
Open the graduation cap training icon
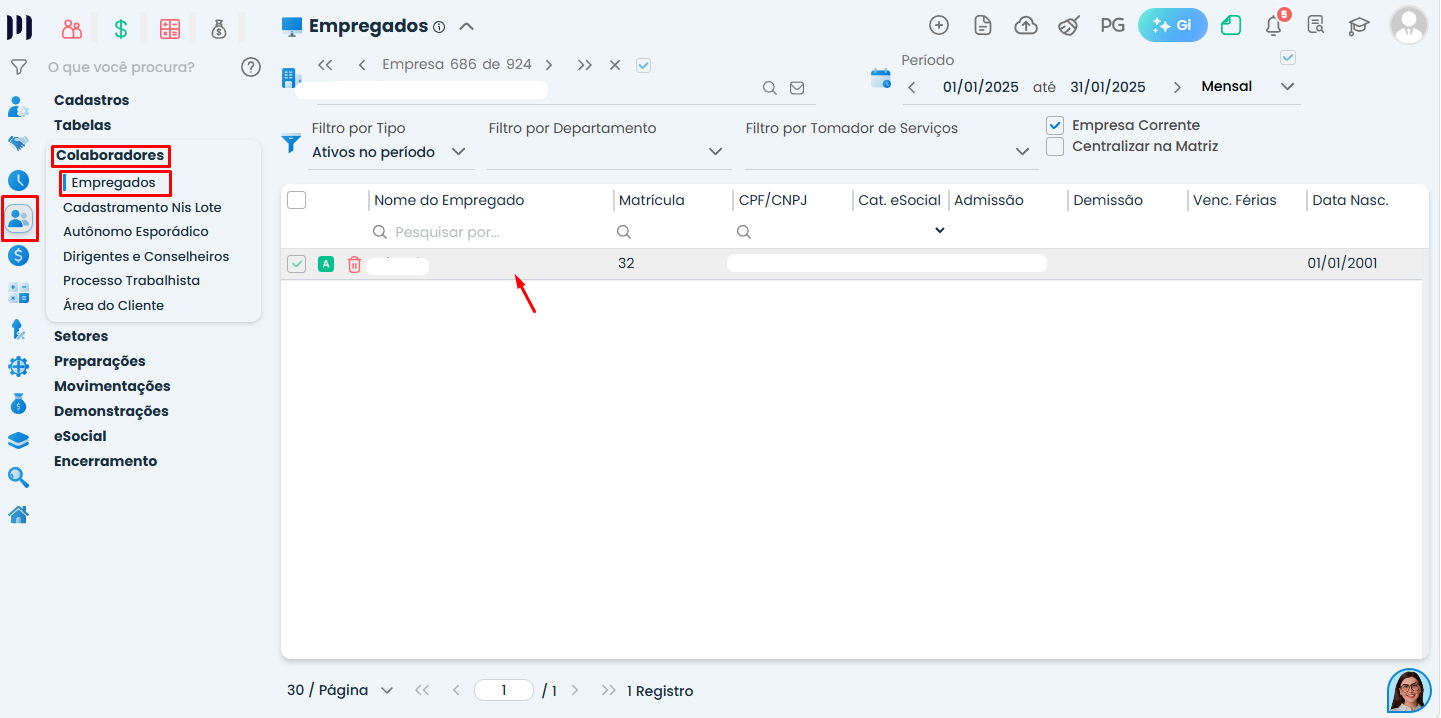[1359, 25]
